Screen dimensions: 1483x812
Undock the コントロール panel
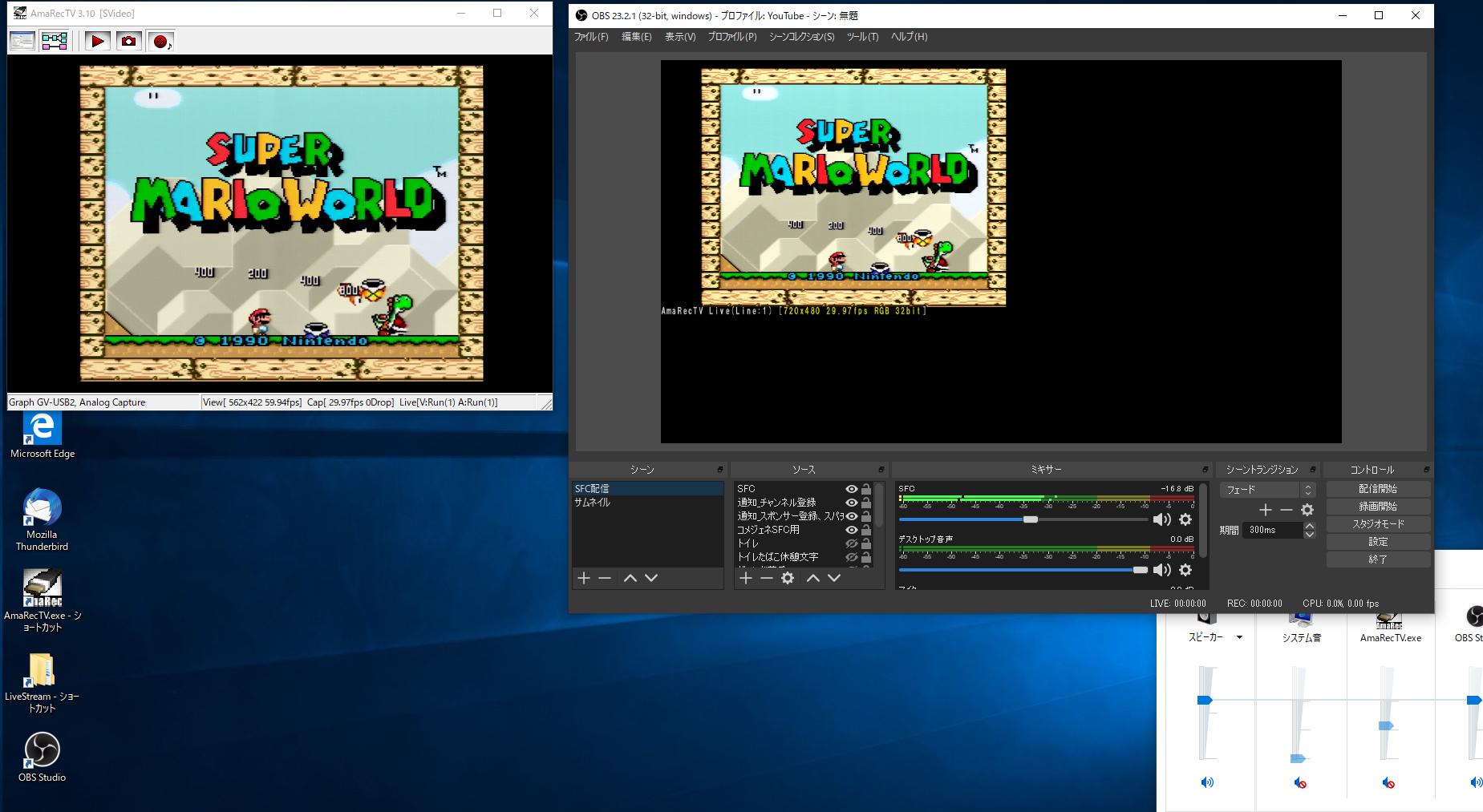[1426, 470]
